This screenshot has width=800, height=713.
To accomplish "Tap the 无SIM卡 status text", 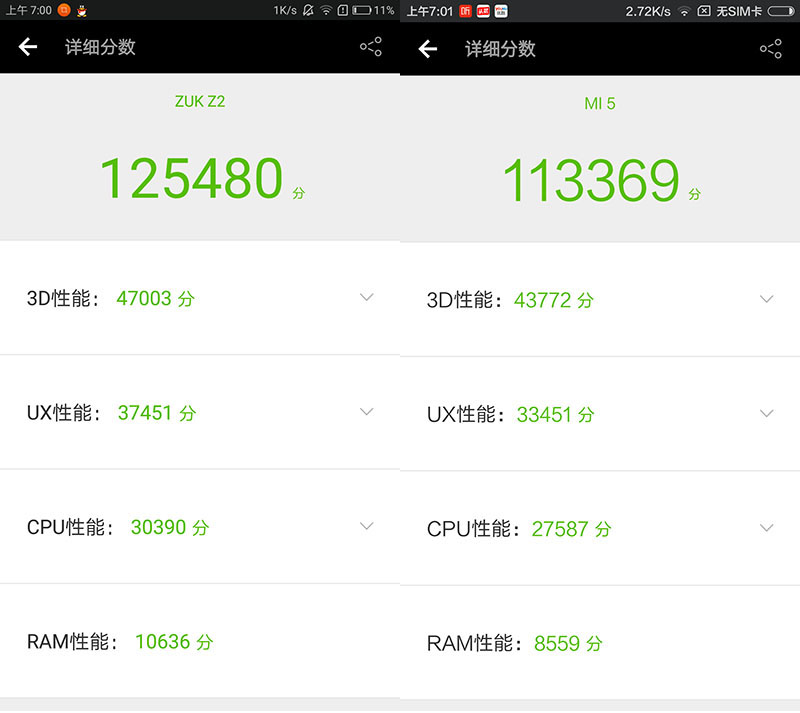I will (739, 11).
